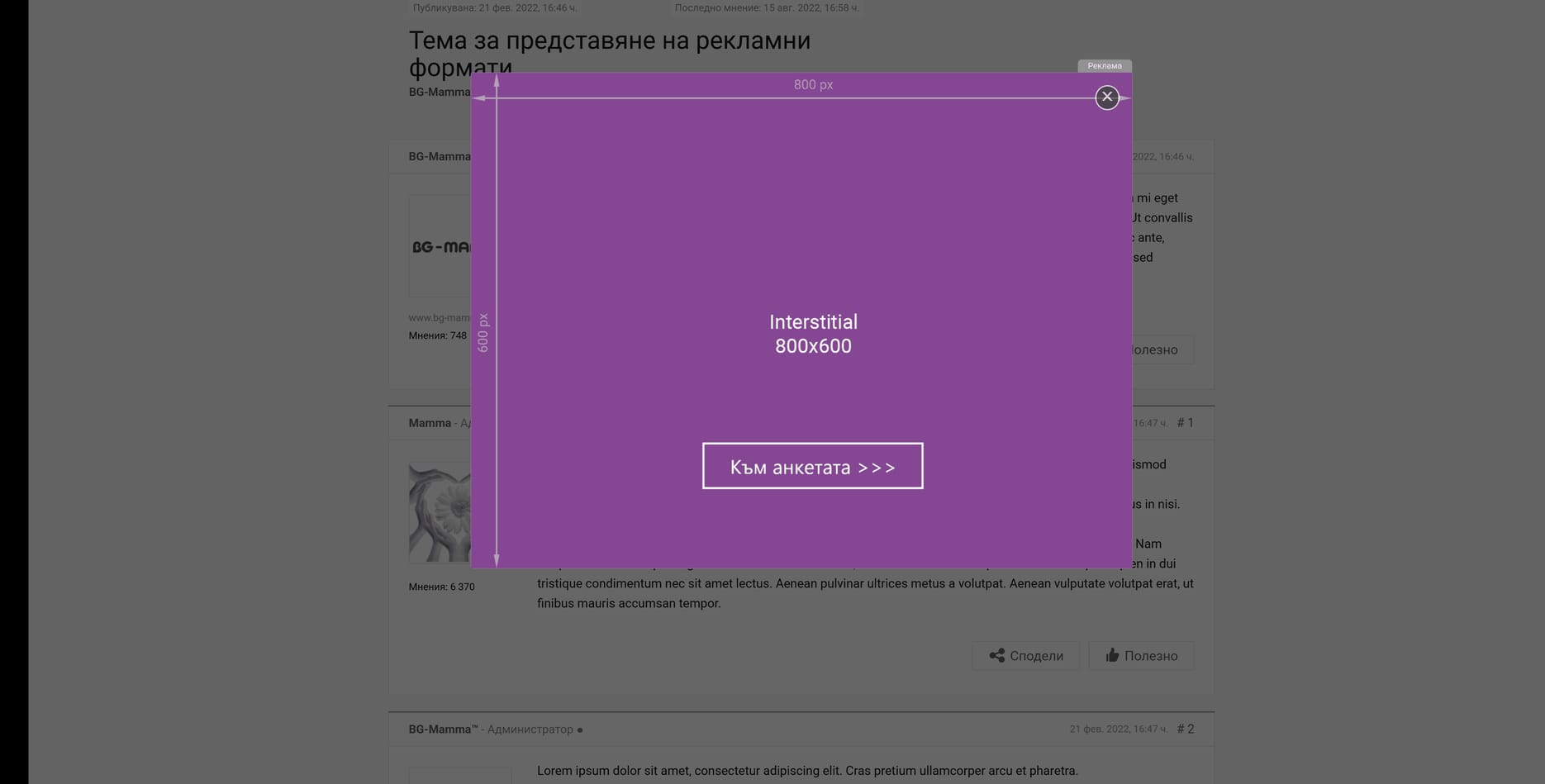Click the Сподели share button

coord(1026,656)
